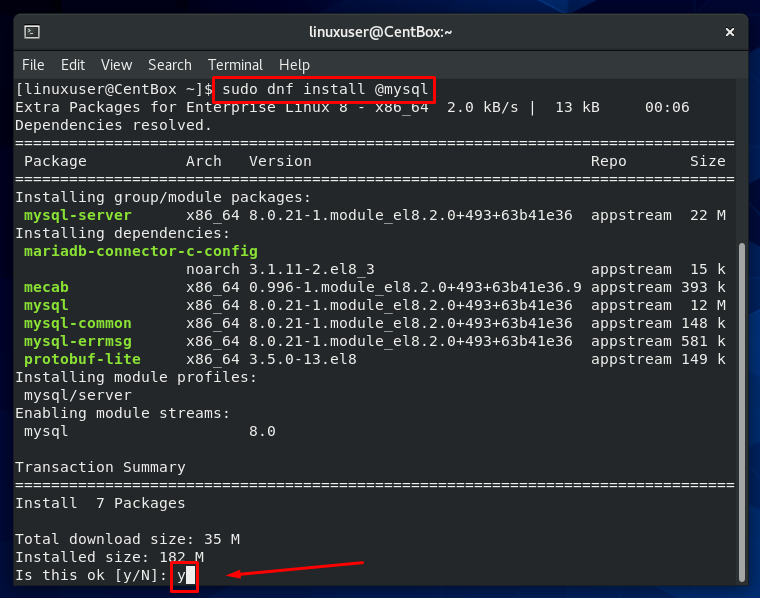Click 'Dependencies resolved.' line
Image resolution: width=760 pixels, height=598 pixels.
click(114, 126)
